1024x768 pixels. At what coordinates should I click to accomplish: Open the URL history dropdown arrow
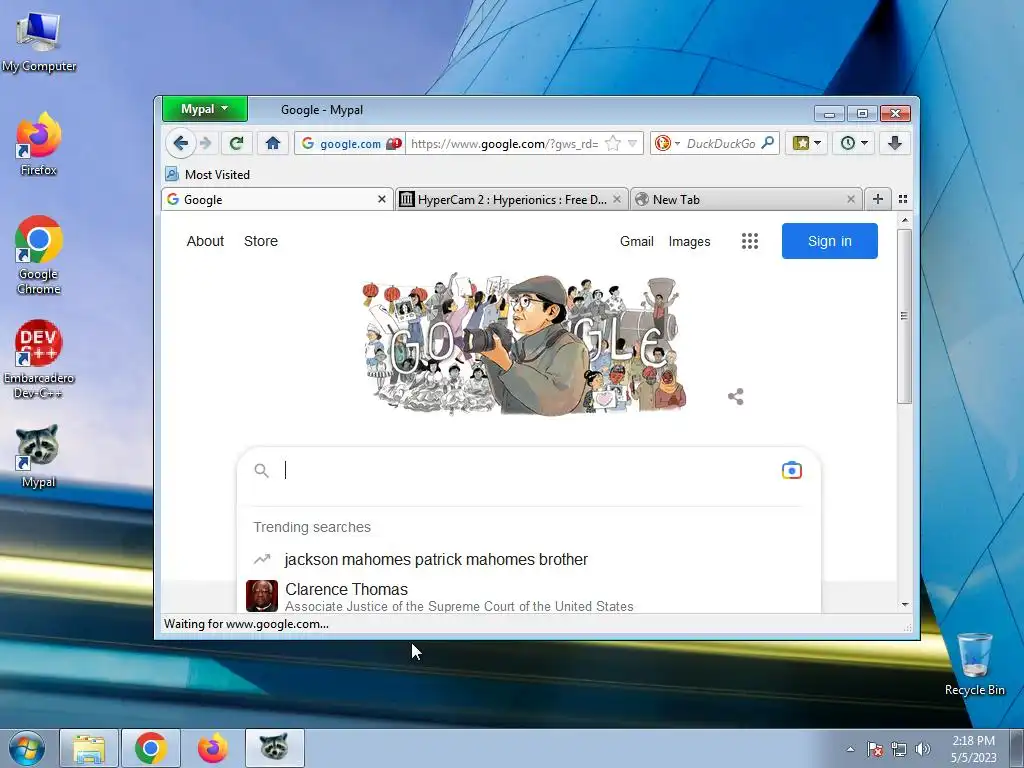click(x=632, y=143)
